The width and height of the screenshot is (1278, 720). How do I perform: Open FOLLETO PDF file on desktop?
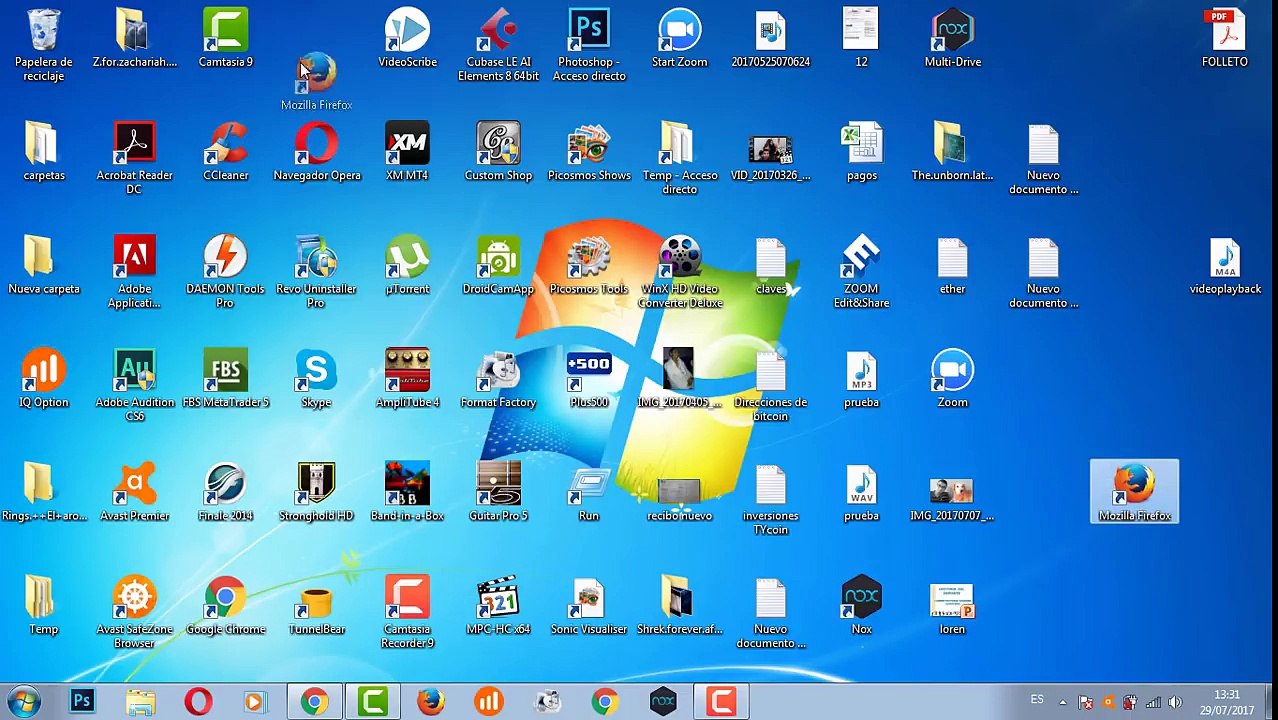coord(1225,38)
